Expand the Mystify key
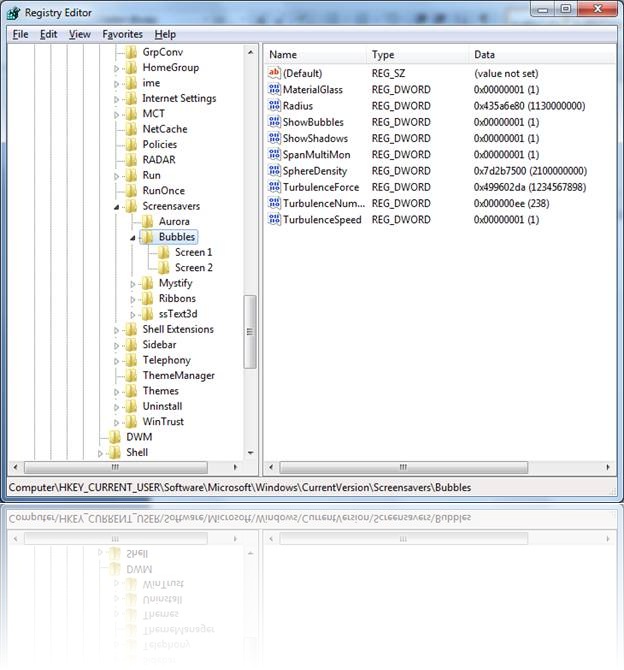This screenshot has height=670, width=624. (132, 284)
